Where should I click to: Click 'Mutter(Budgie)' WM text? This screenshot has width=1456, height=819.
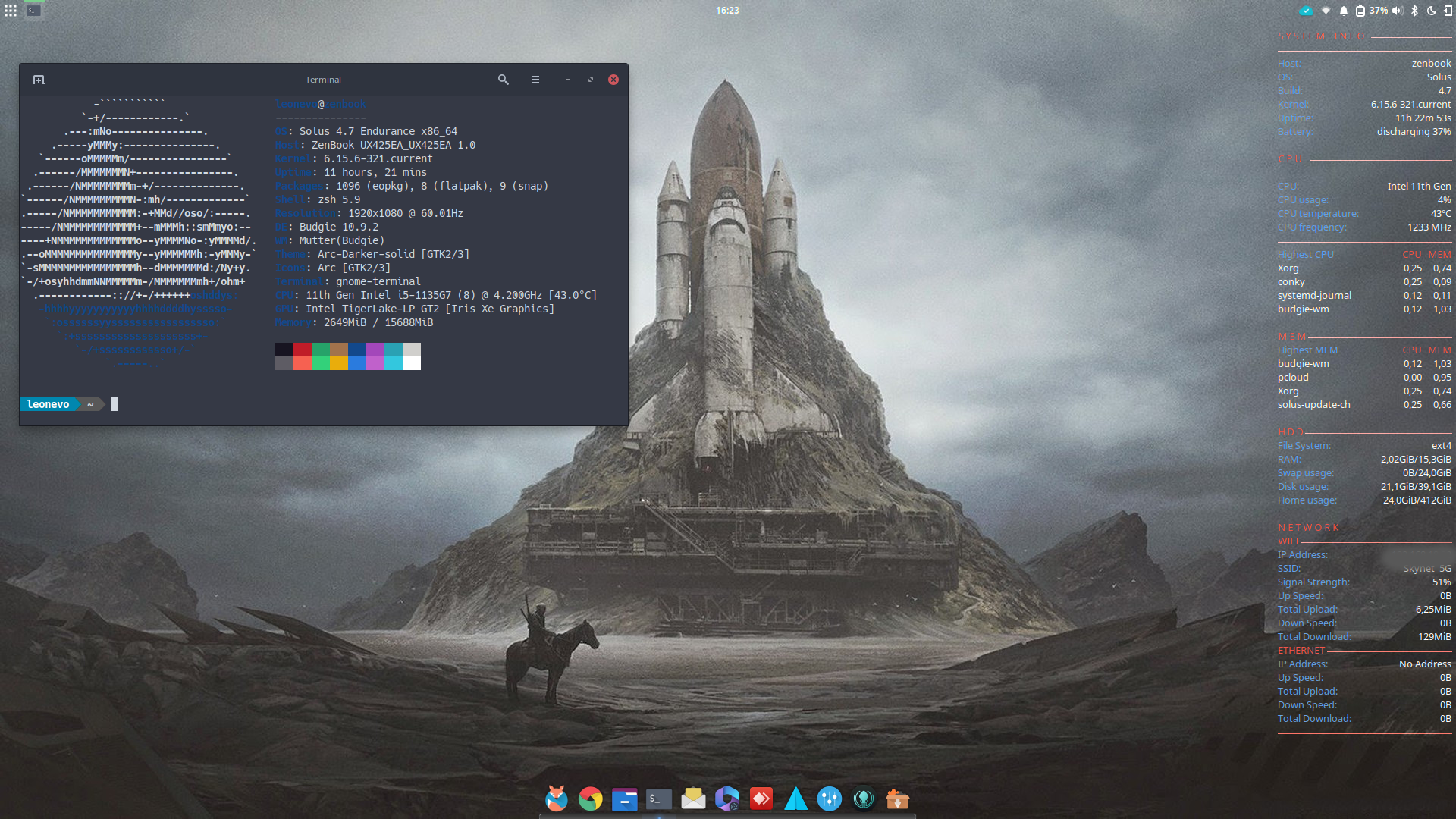point(342,240)
